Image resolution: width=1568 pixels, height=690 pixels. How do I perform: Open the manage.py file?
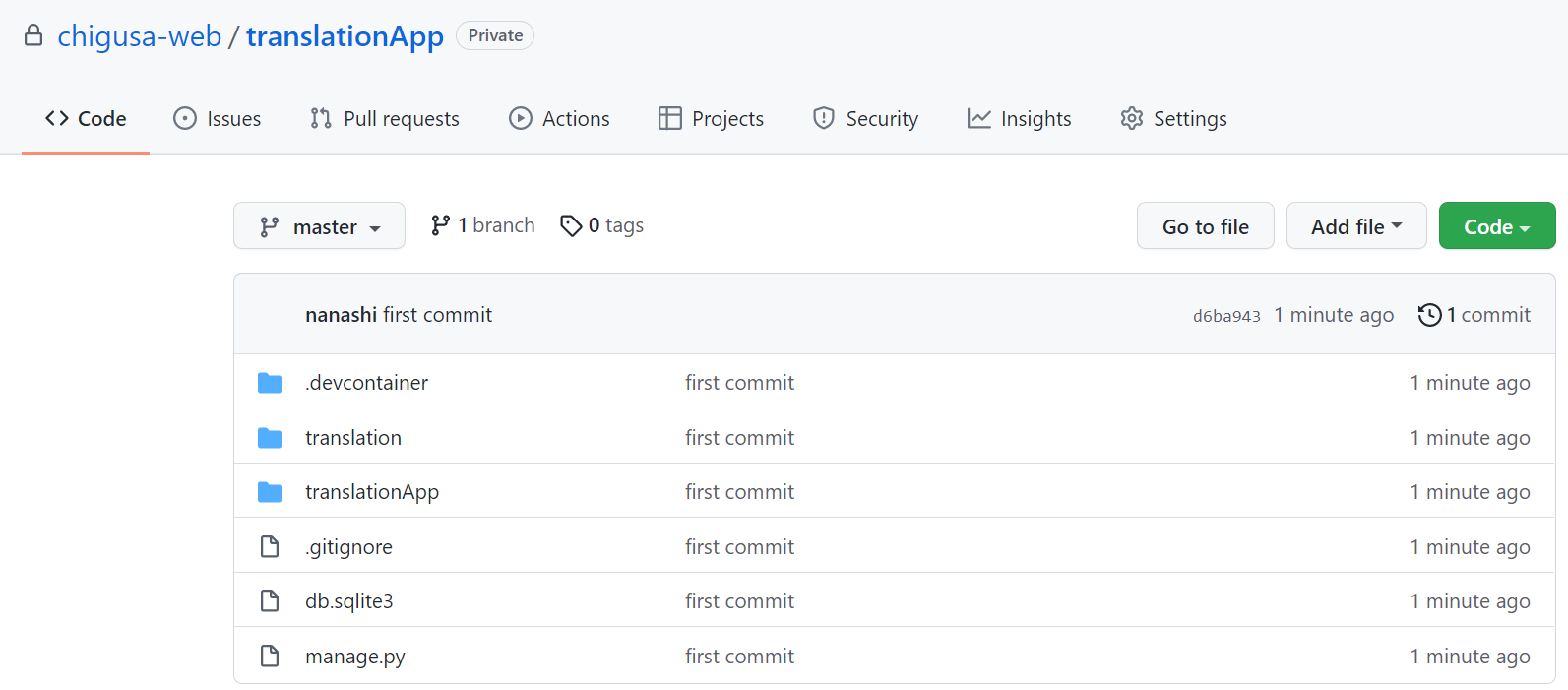pyautogui.click(x=355, y=657)
